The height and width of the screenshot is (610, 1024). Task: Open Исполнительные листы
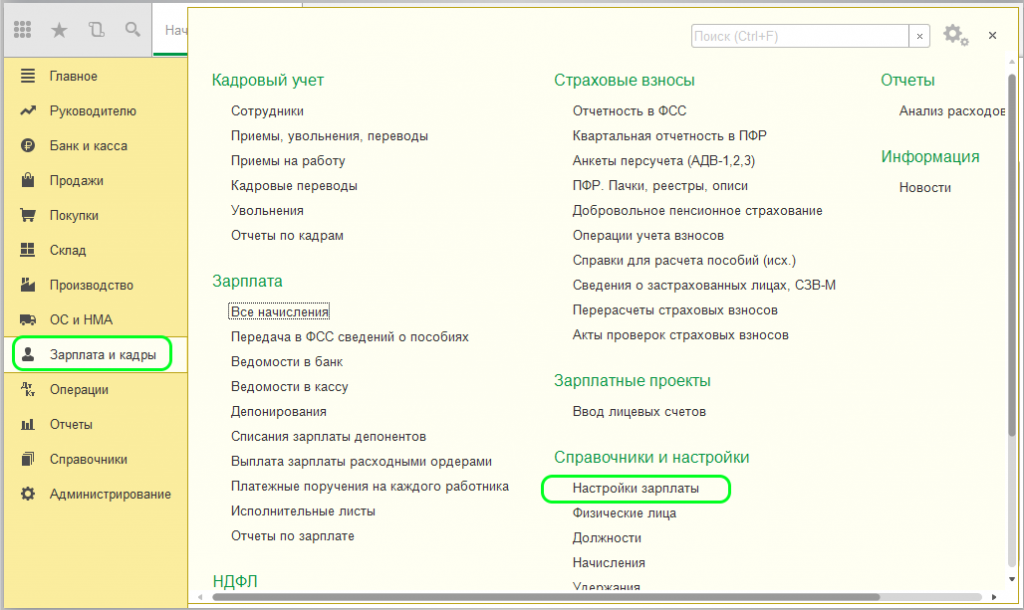point(303,511)
